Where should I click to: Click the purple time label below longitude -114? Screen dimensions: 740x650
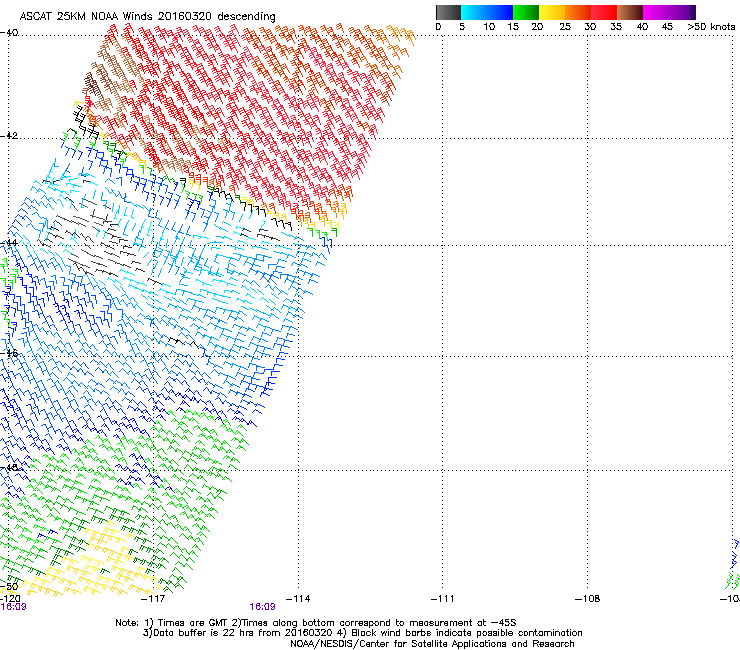tap(262, 607)
